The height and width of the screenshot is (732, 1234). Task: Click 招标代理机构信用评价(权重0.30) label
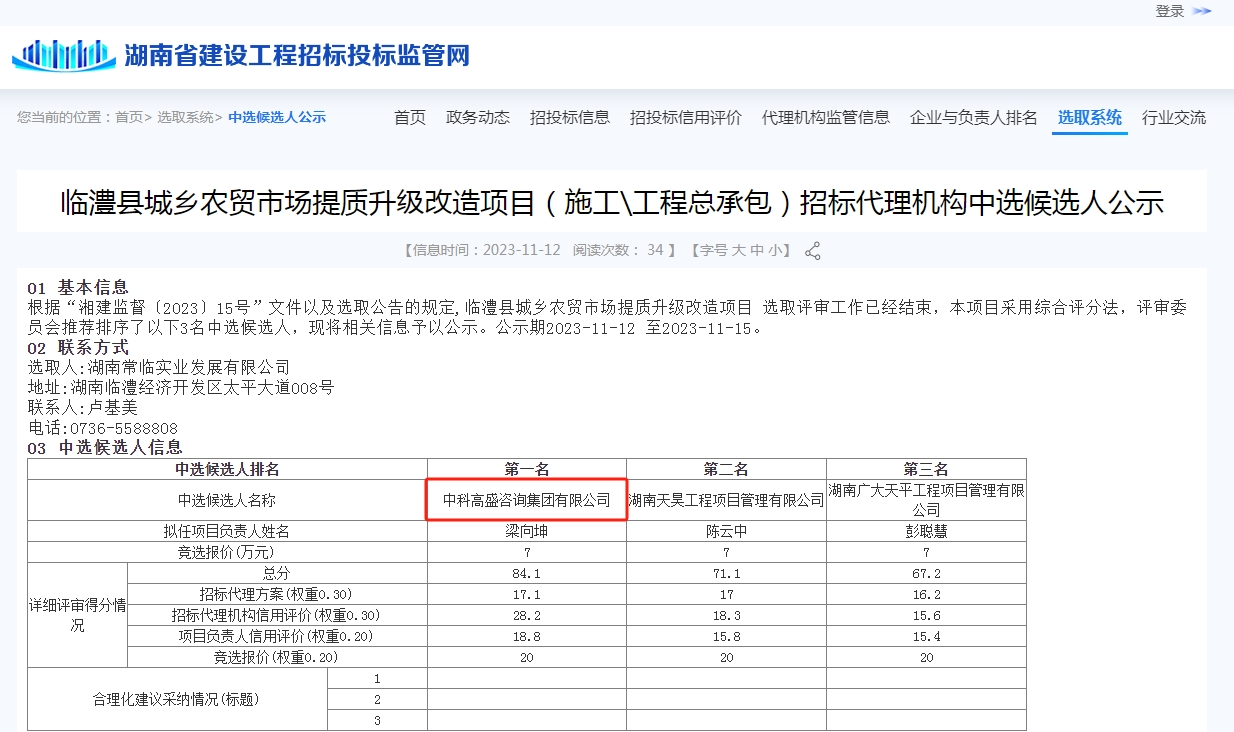[276, 615]
